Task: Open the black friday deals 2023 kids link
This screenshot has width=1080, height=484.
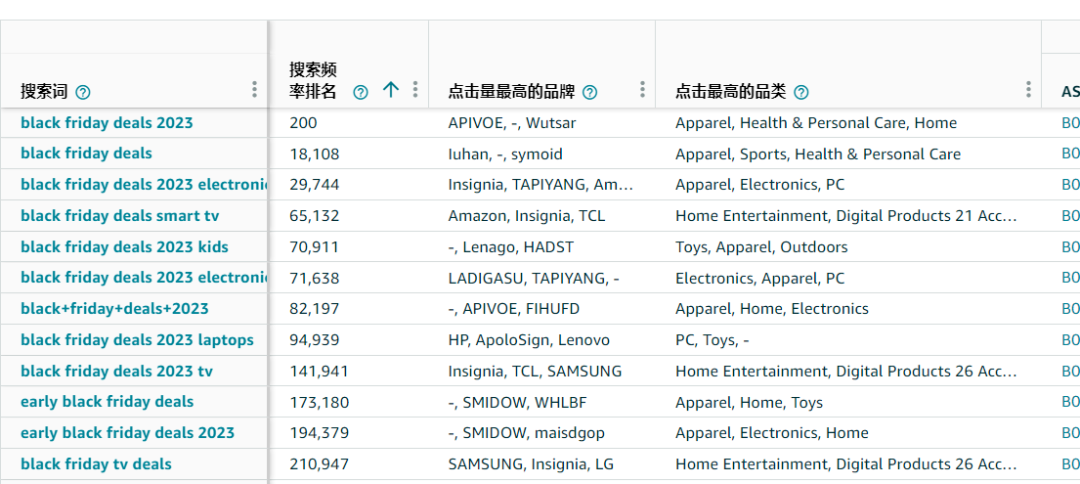Action: tap(124, 247)
